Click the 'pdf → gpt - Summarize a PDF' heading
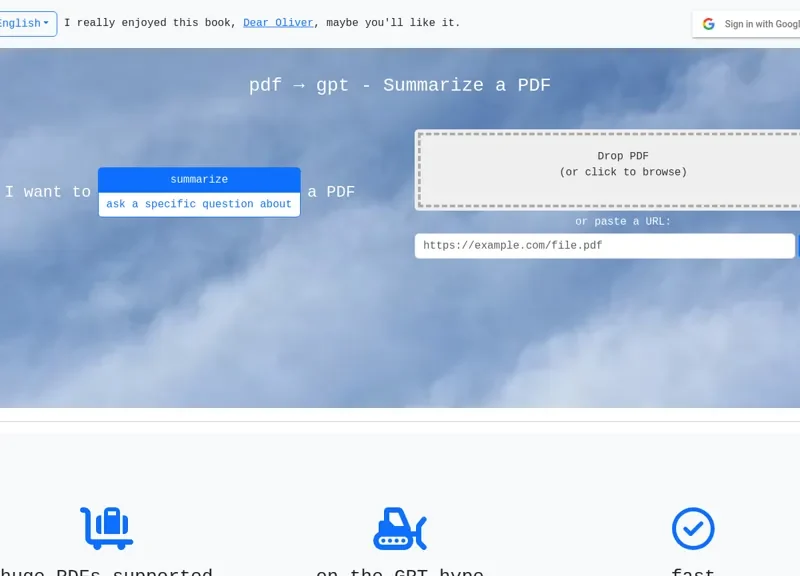The image size is (800, 576). pos(400,85)
